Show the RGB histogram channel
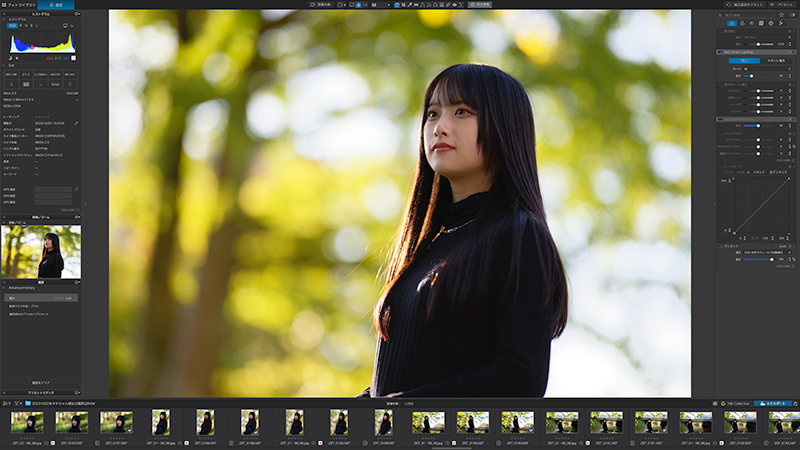Viewport: 800px width, 450px height. tap(12, 25)
